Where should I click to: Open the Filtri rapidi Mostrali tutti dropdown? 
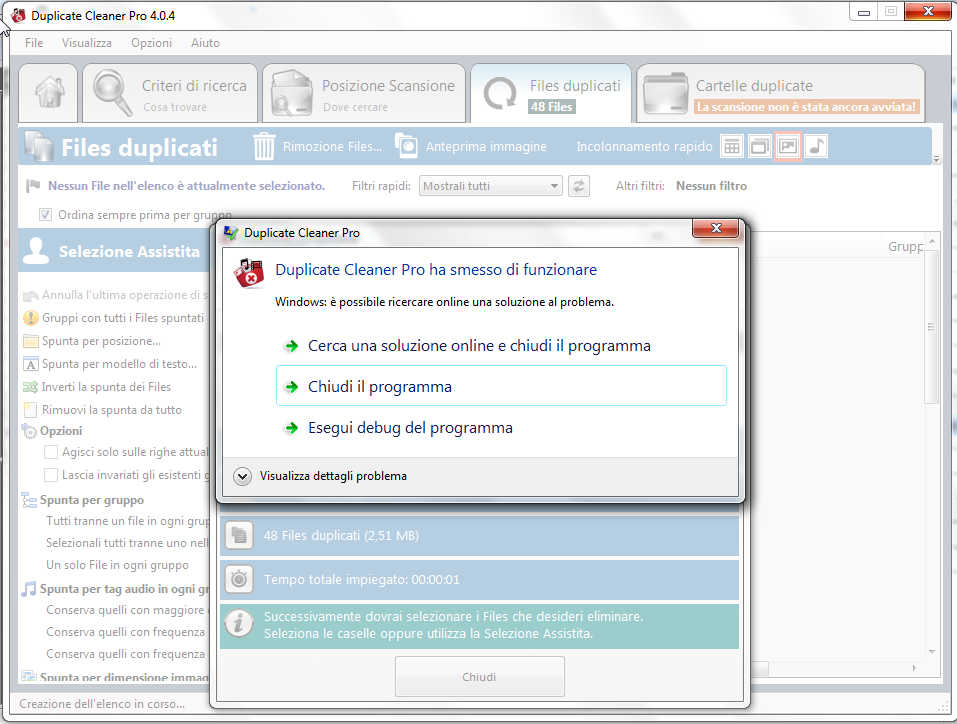[x=491, y=186]
